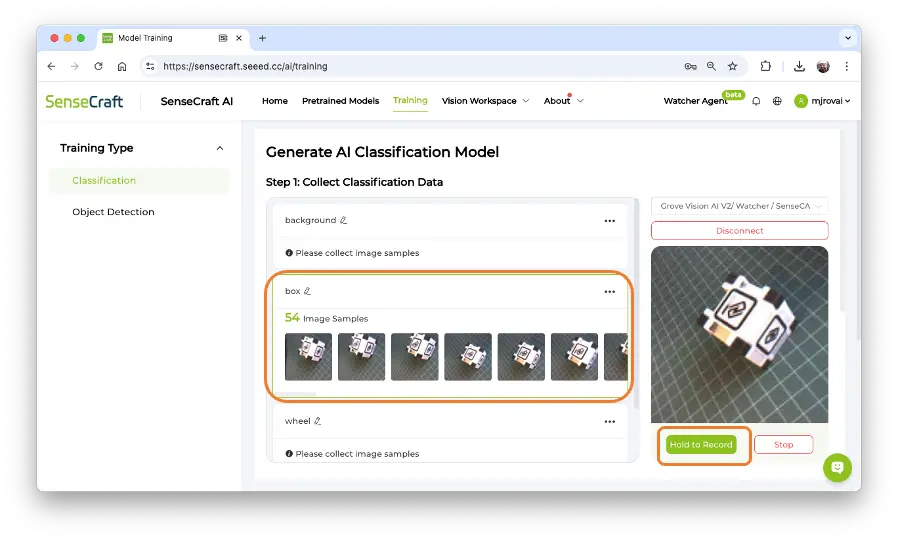Click the edit pencil next to wheel
Screen dimensions: 898x540
(x=317, y=421)
